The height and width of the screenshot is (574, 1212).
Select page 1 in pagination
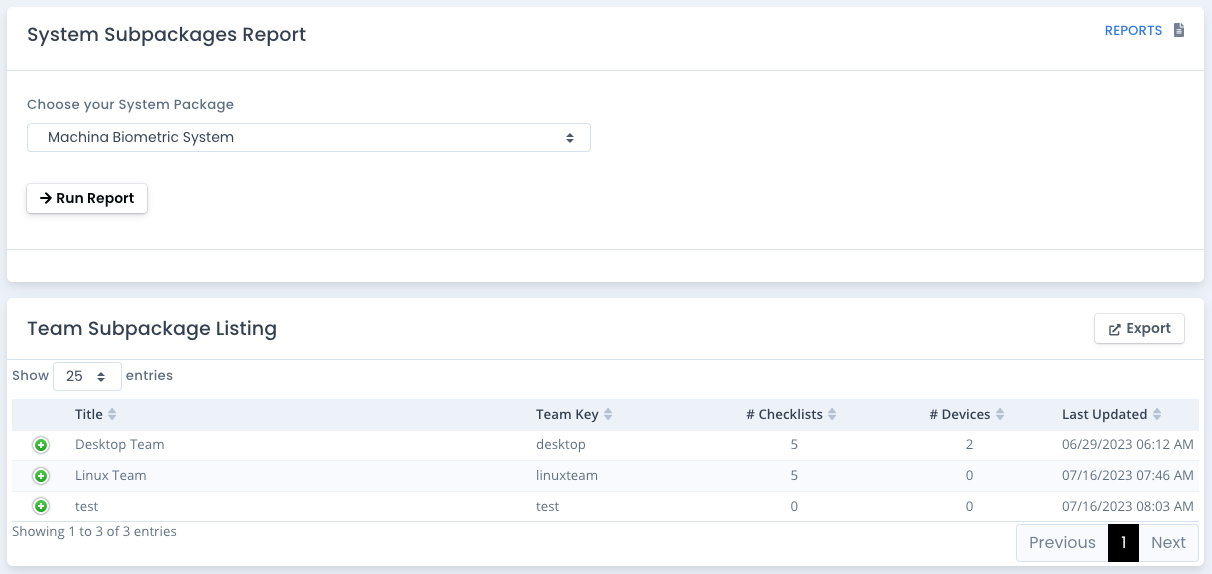[1123, 543]
